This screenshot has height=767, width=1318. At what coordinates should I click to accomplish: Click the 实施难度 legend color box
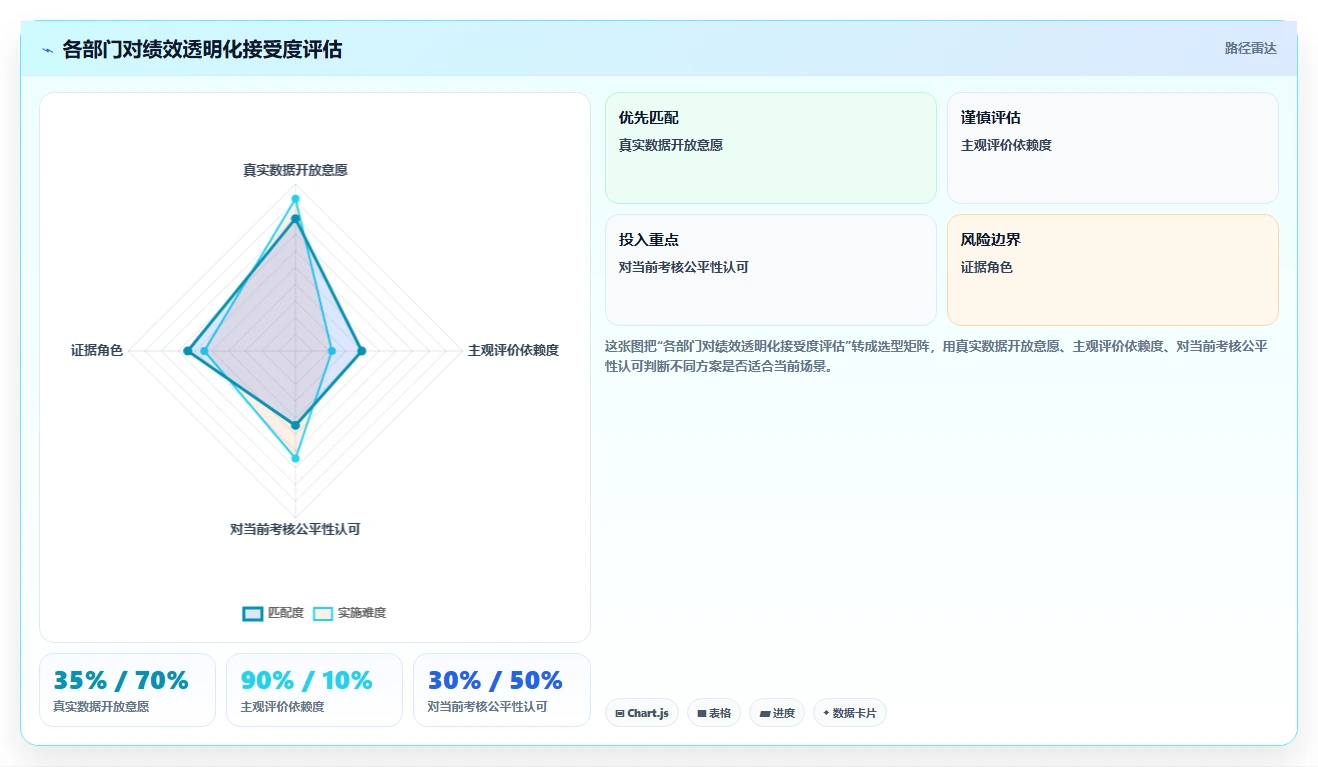[323, 613]
